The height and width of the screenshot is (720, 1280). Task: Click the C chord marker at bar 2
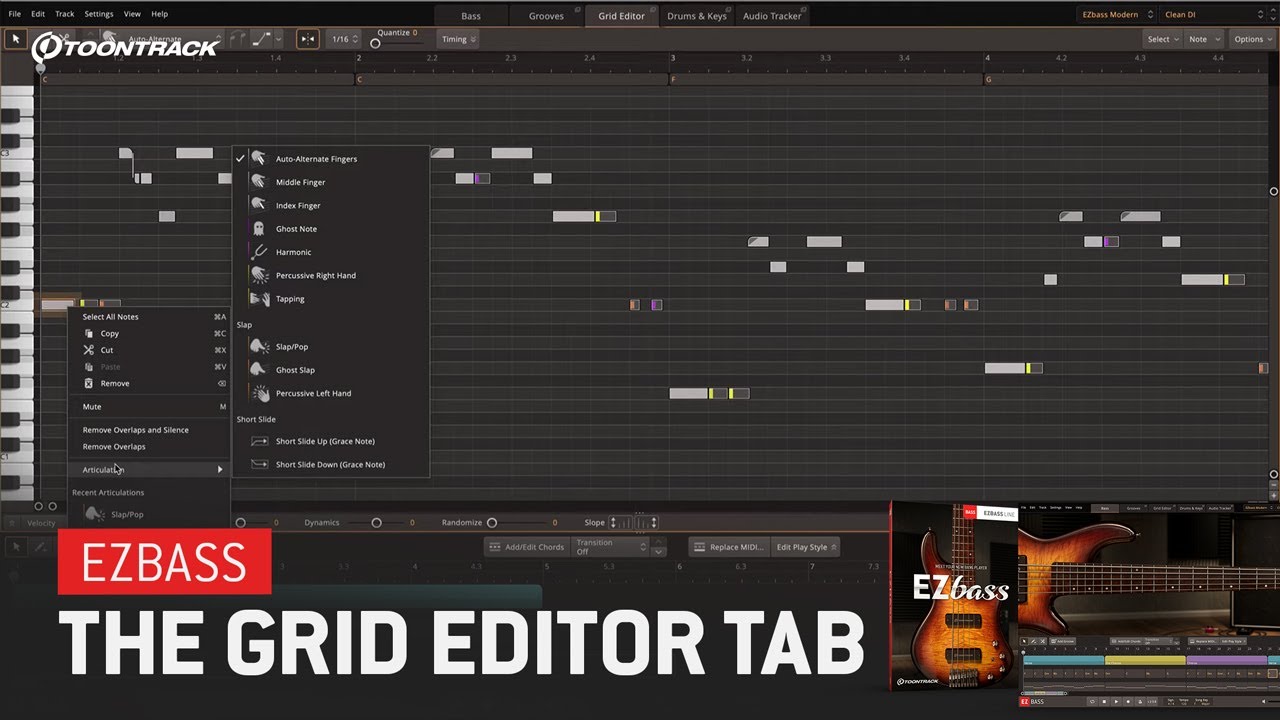359,79
